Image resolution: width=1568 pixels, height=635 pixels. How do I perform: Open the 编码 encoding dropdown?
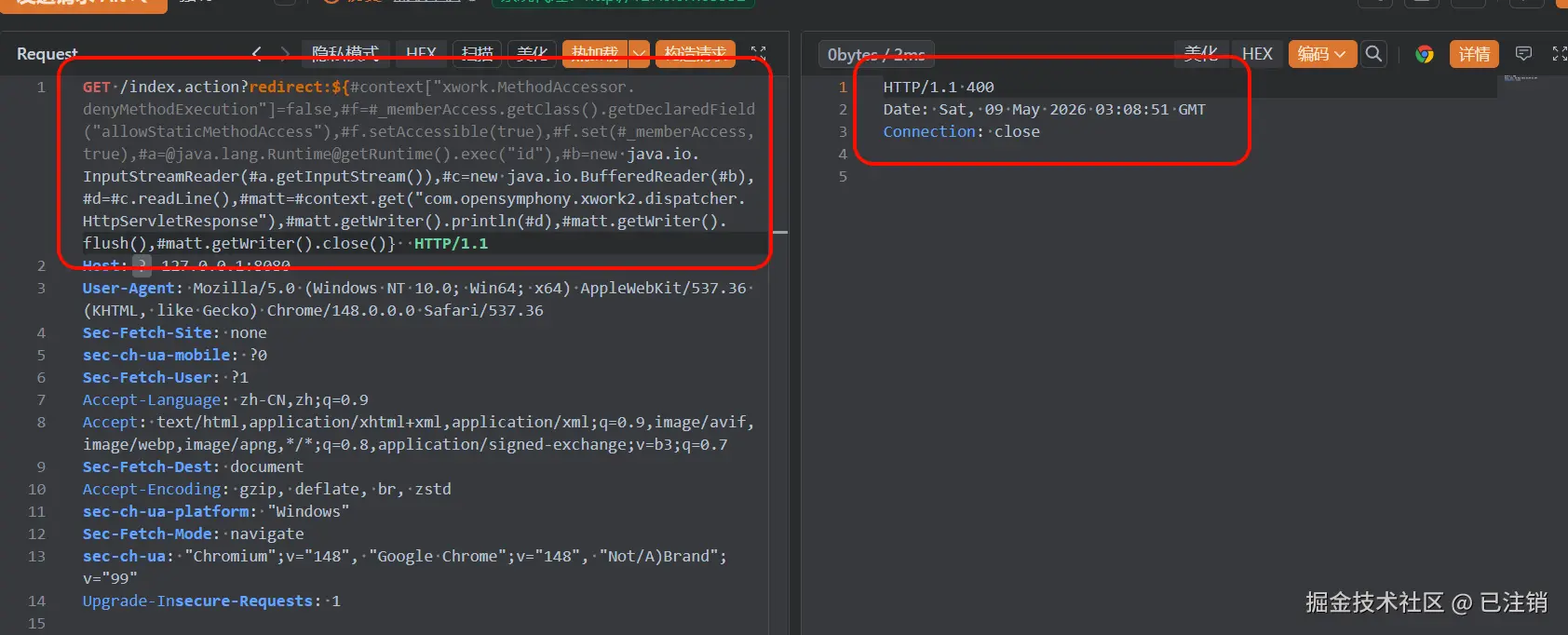pos(1322,53)
